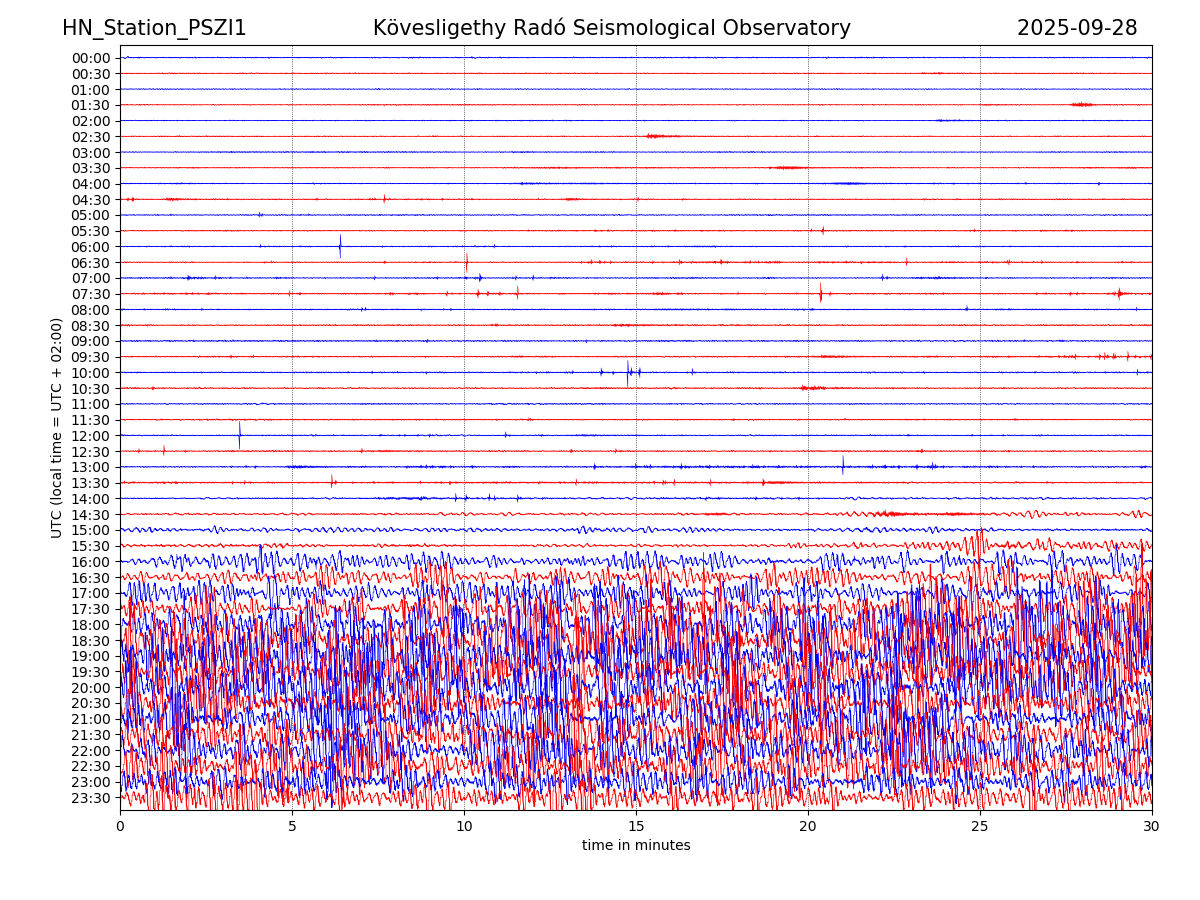Click the 2025-09-28 date label
This screenshot has width=1200, height=900.
tap(1076, 28)
